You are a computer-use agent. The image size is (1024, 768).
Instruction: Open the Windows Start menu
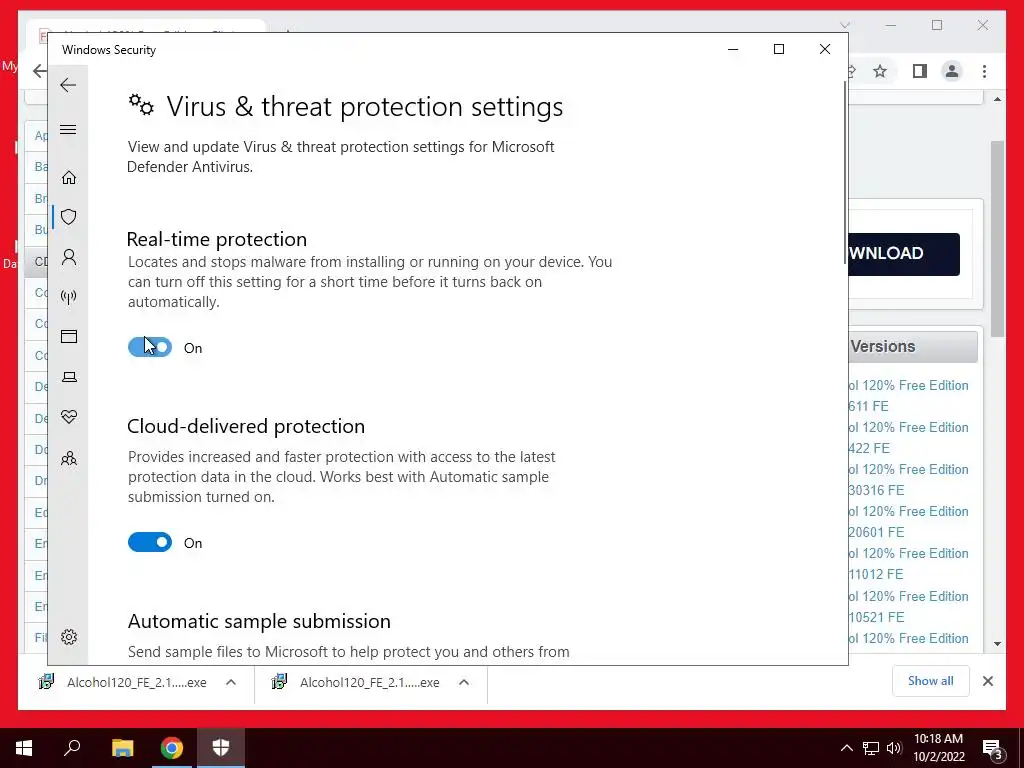click(24, 748)
